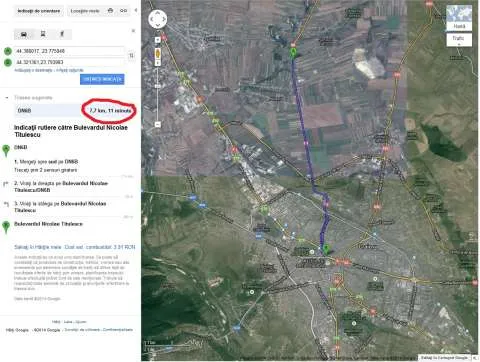Click the blue get directions button
Image resolution: width=480 pixels, height=362 pixels.
click(102, 79)
